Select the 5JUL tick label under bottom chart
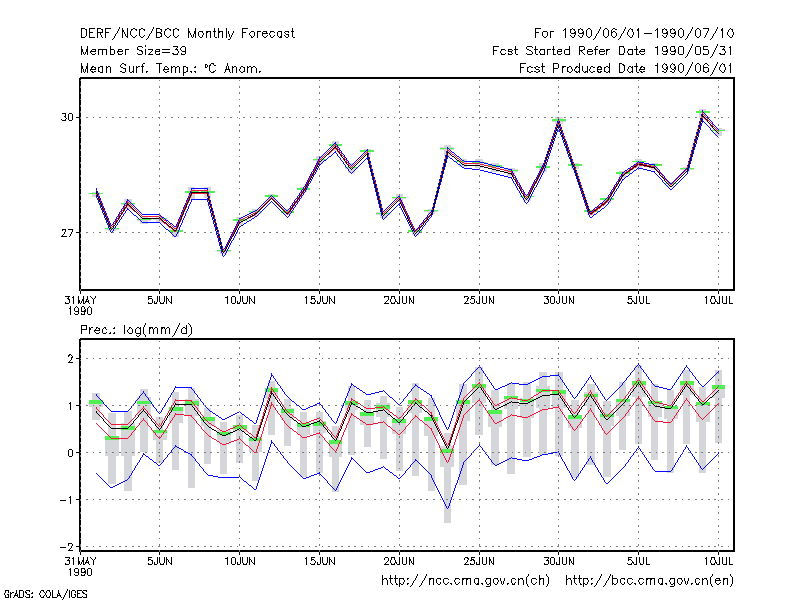The image size is (800, 600). pos(638,561)
